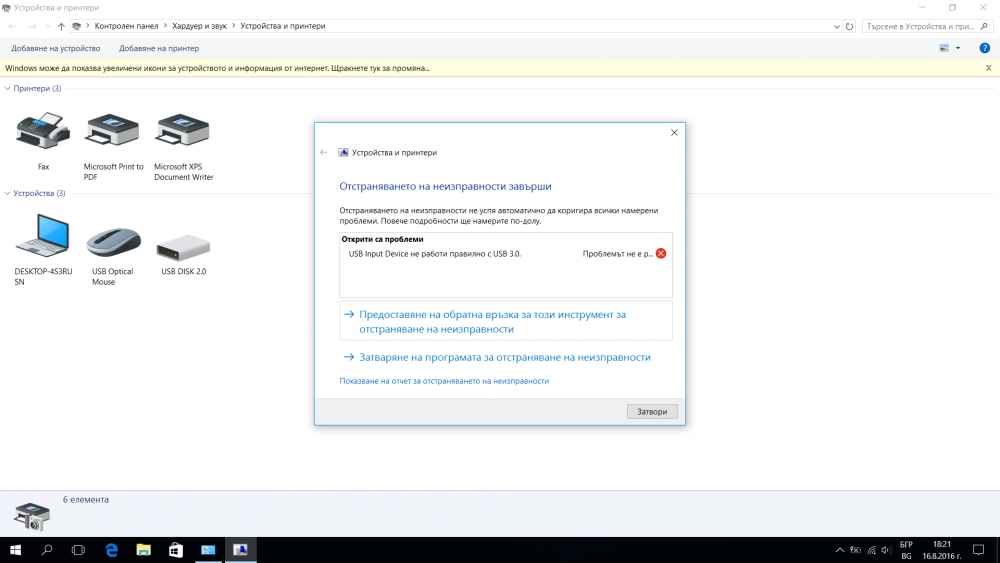Click Устройства и принтери breadcrumb
Image resolution: width=1000 pixels, height=563 pixels.
tap(283, 26)
